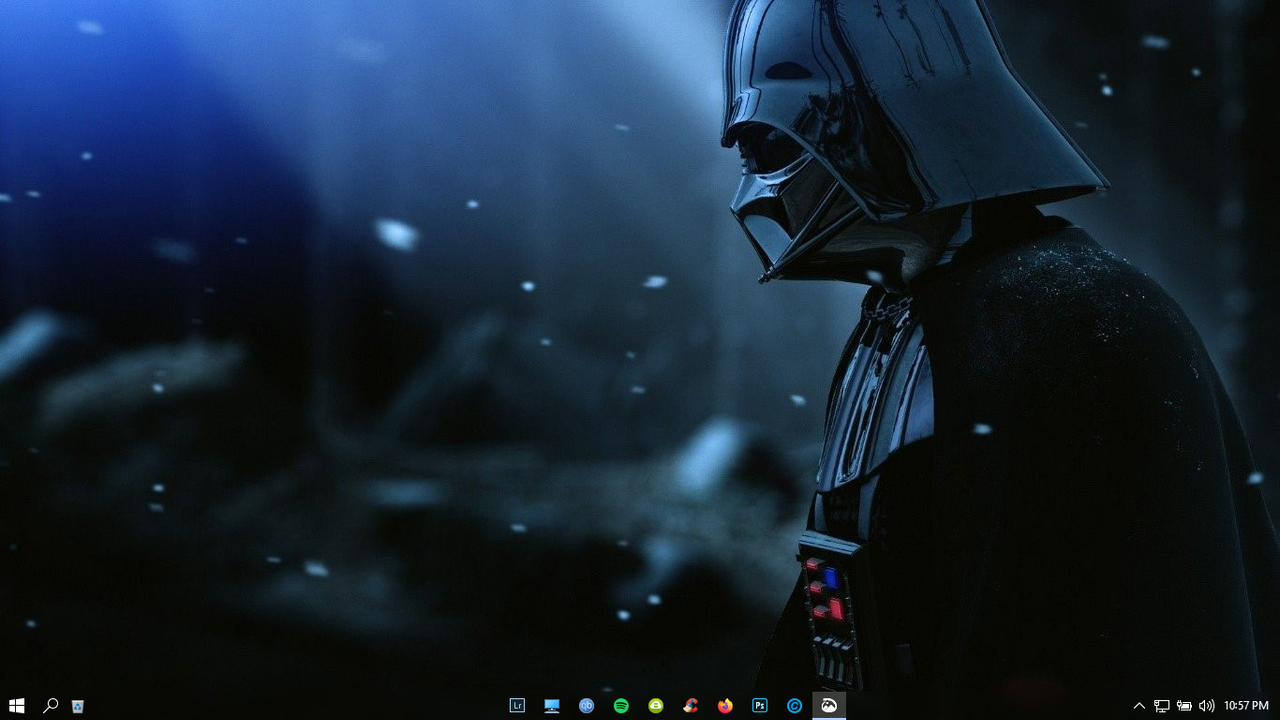Open the volume speaker tray icon
The width and height of the screenshot is (1280, 720).
(x=1206, y=706)
